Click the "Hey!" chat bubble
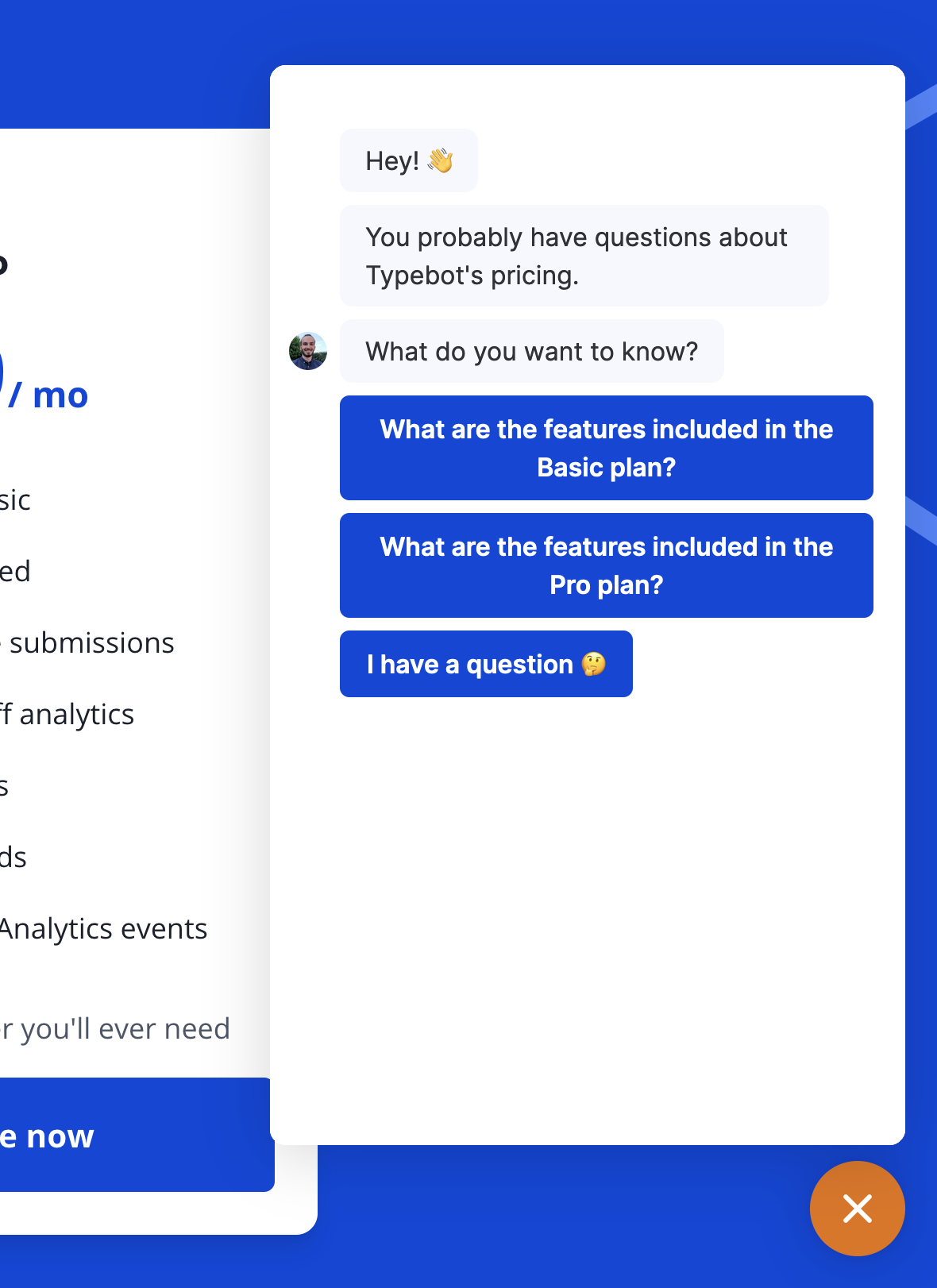This screenshot has width=937, height=1288. [x=391, y=160]
